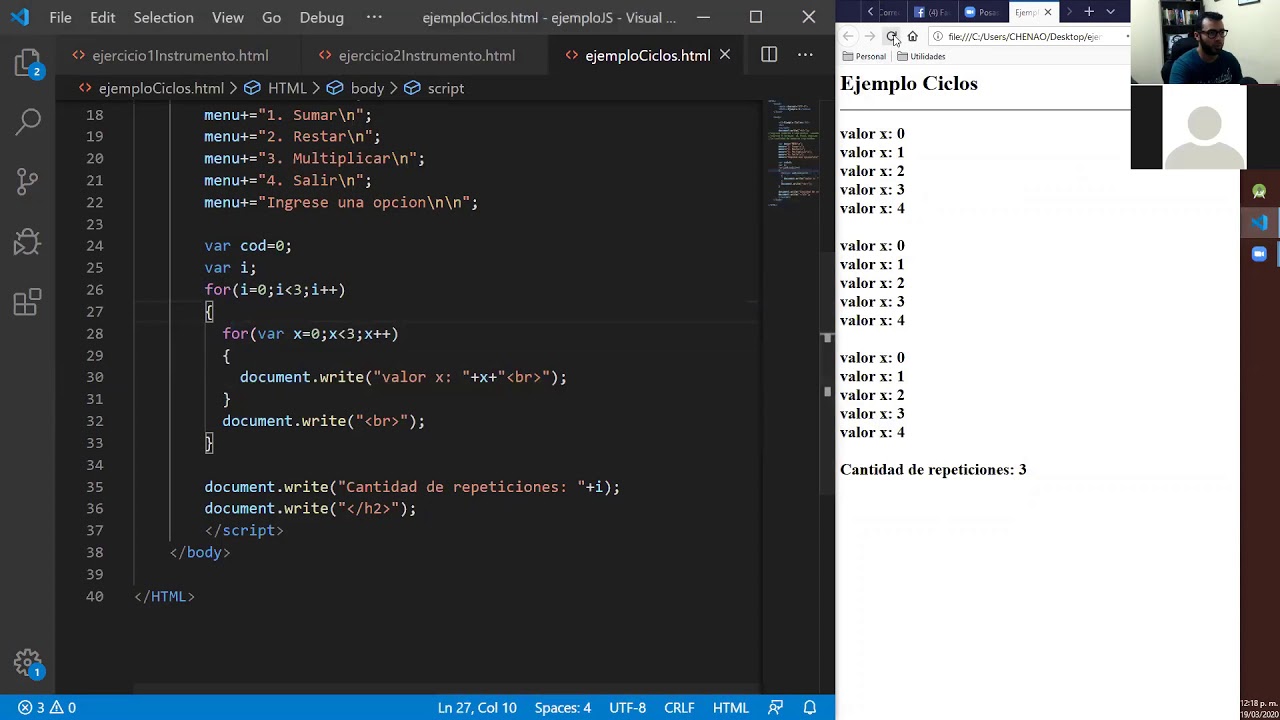Screen dimensions: 1280x720
Task: Click the VS Code taskbar icon
Action: coord(1259,222)
